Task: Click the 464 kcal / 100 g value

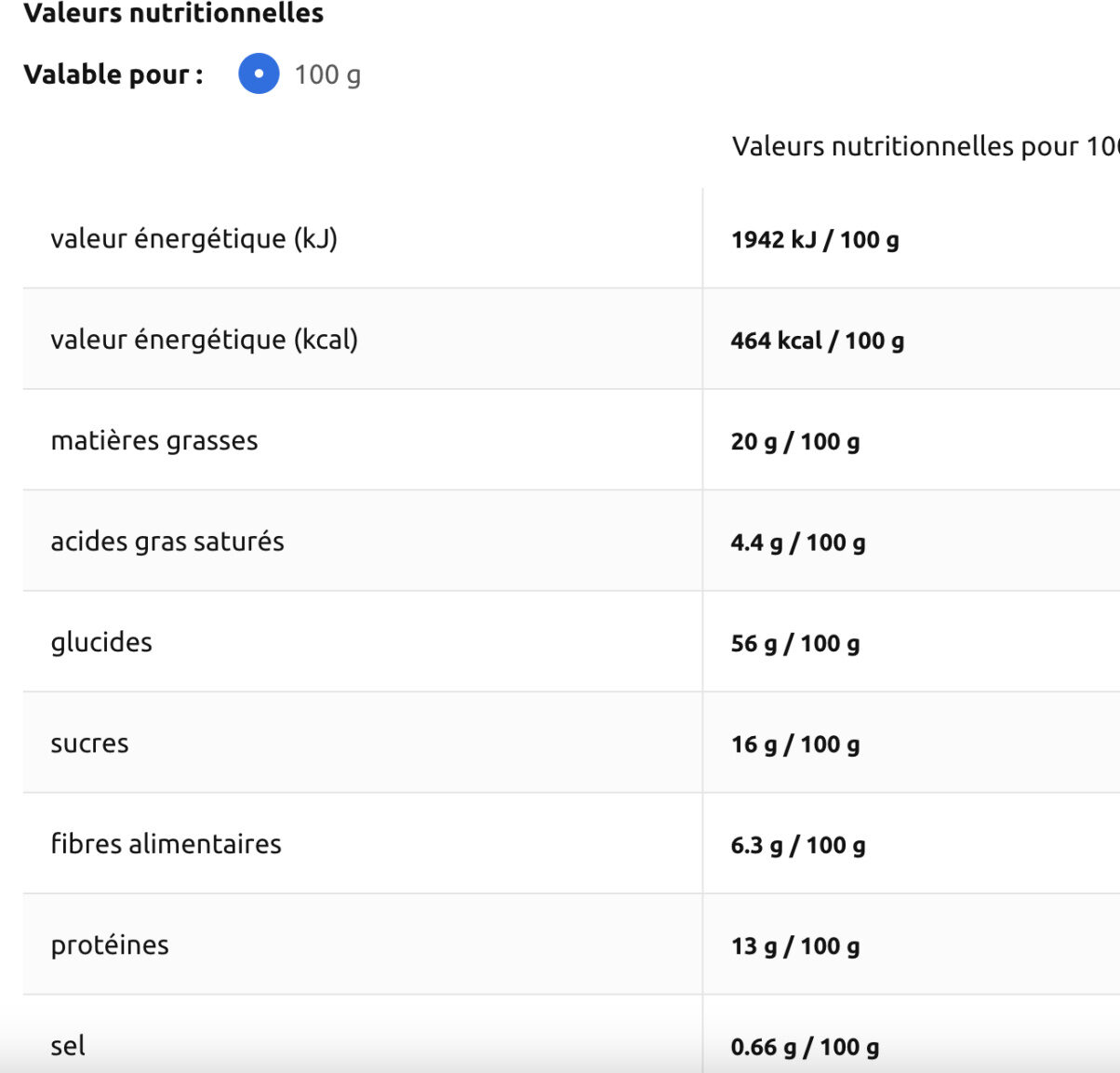Action: pyautogui.click(x=818, y=341)
